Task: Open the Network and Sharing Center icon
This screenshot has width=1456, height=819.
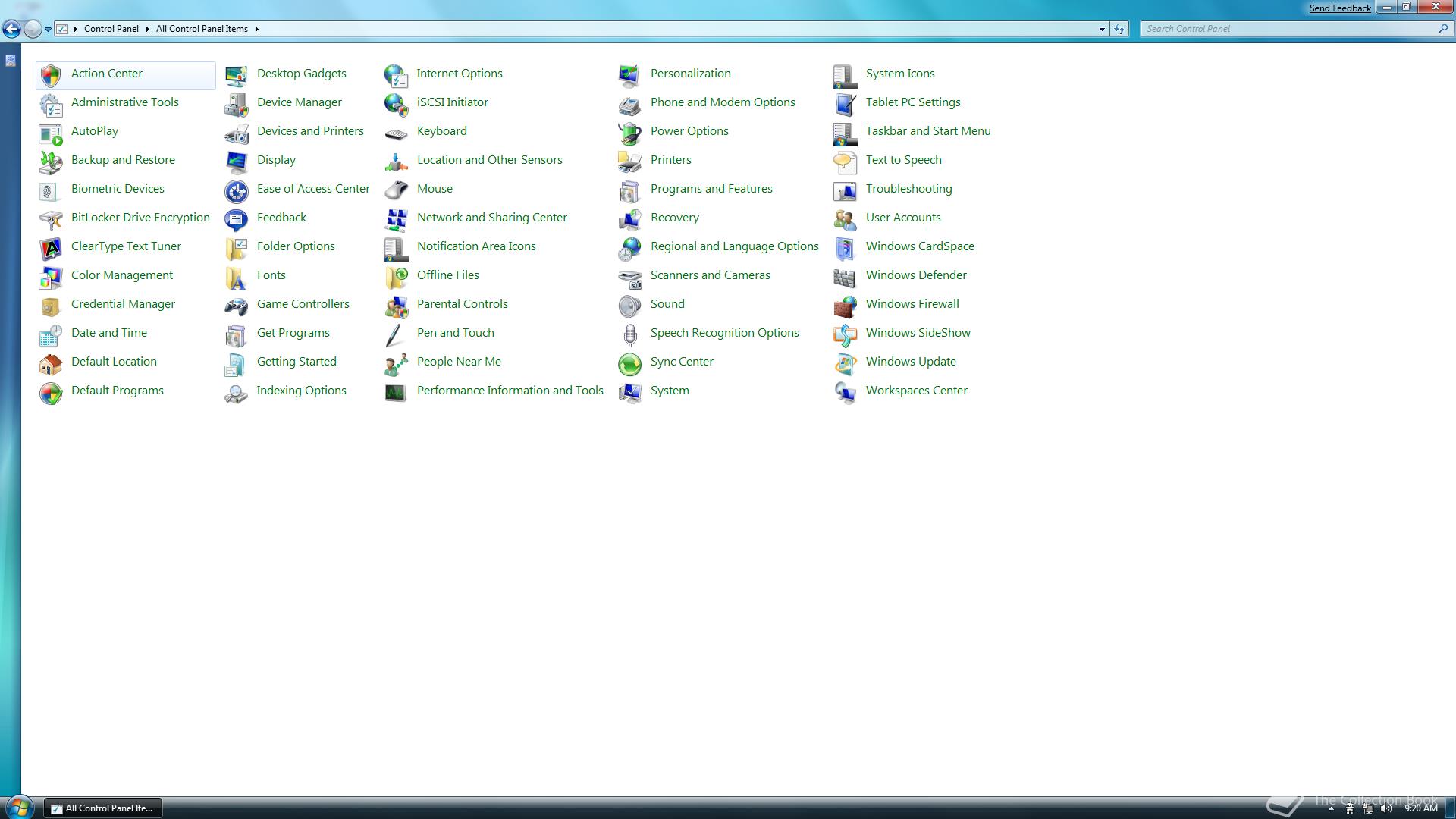Action: pos(396,219)
